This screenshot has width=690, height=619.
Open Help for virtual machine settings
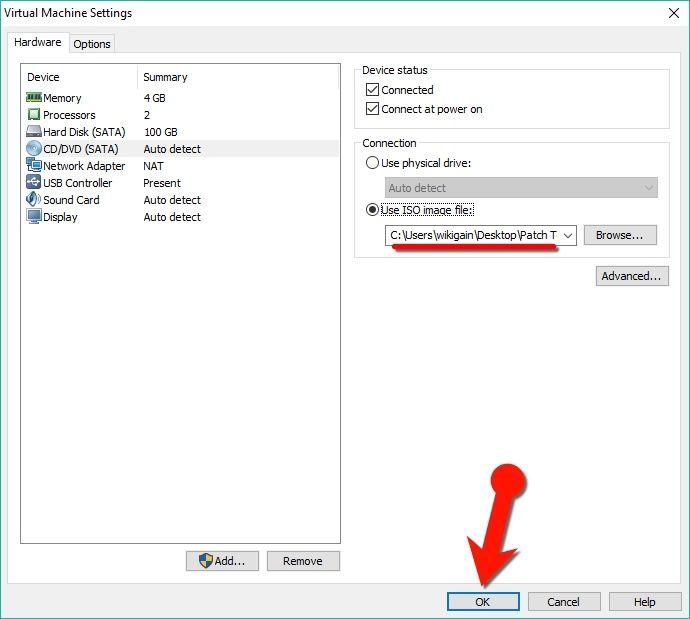pyautogui.click(x=645, y=601)
